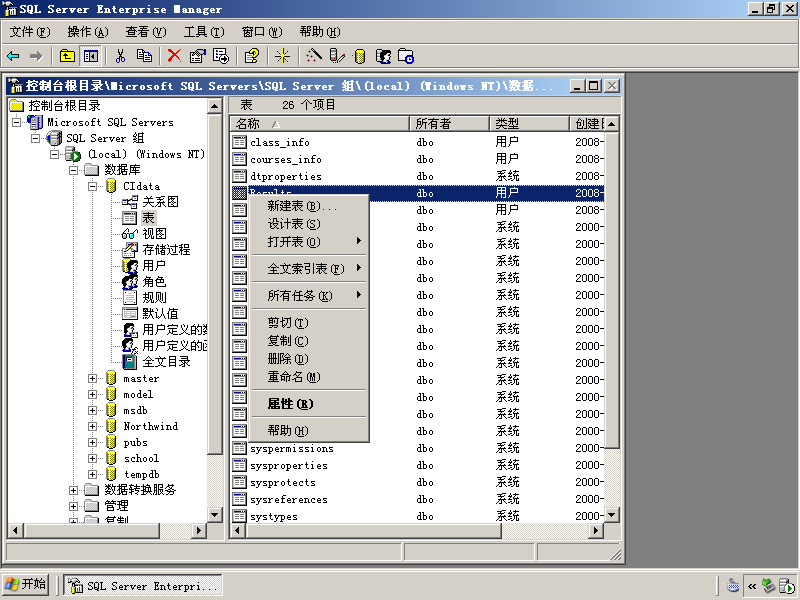Click the Export List toolbar icon
Screen dimensions: 800x600
click(221, 56)
